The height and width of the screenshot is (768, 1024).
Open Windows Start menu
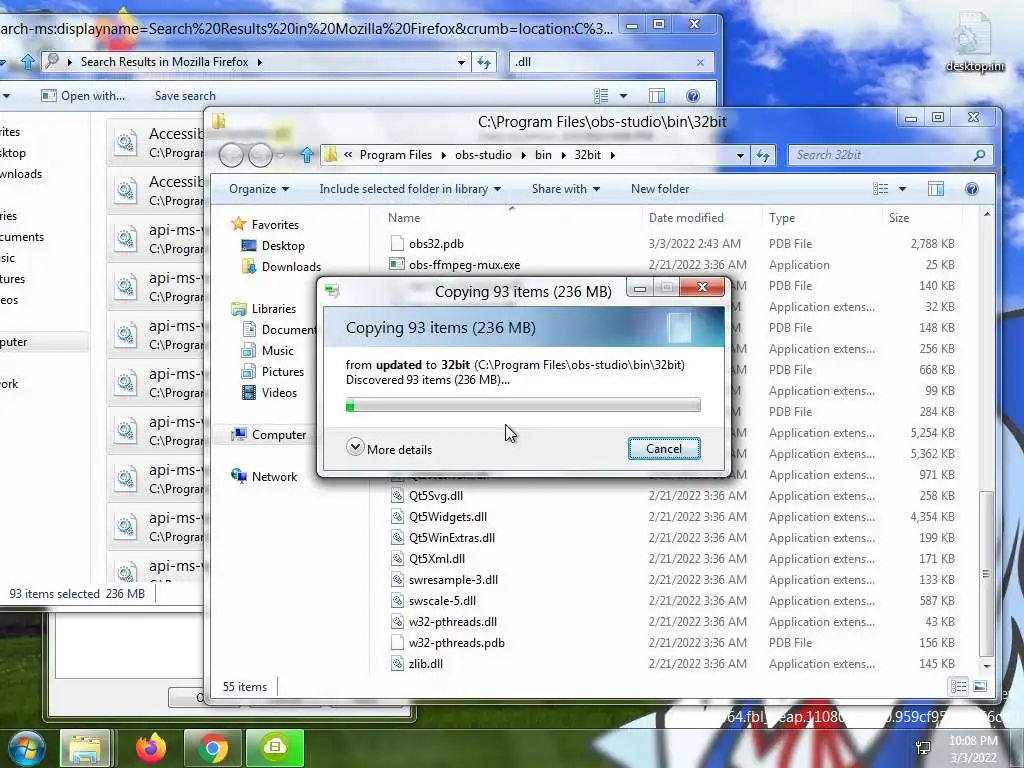pyautogui.click(x=26, y=748)
